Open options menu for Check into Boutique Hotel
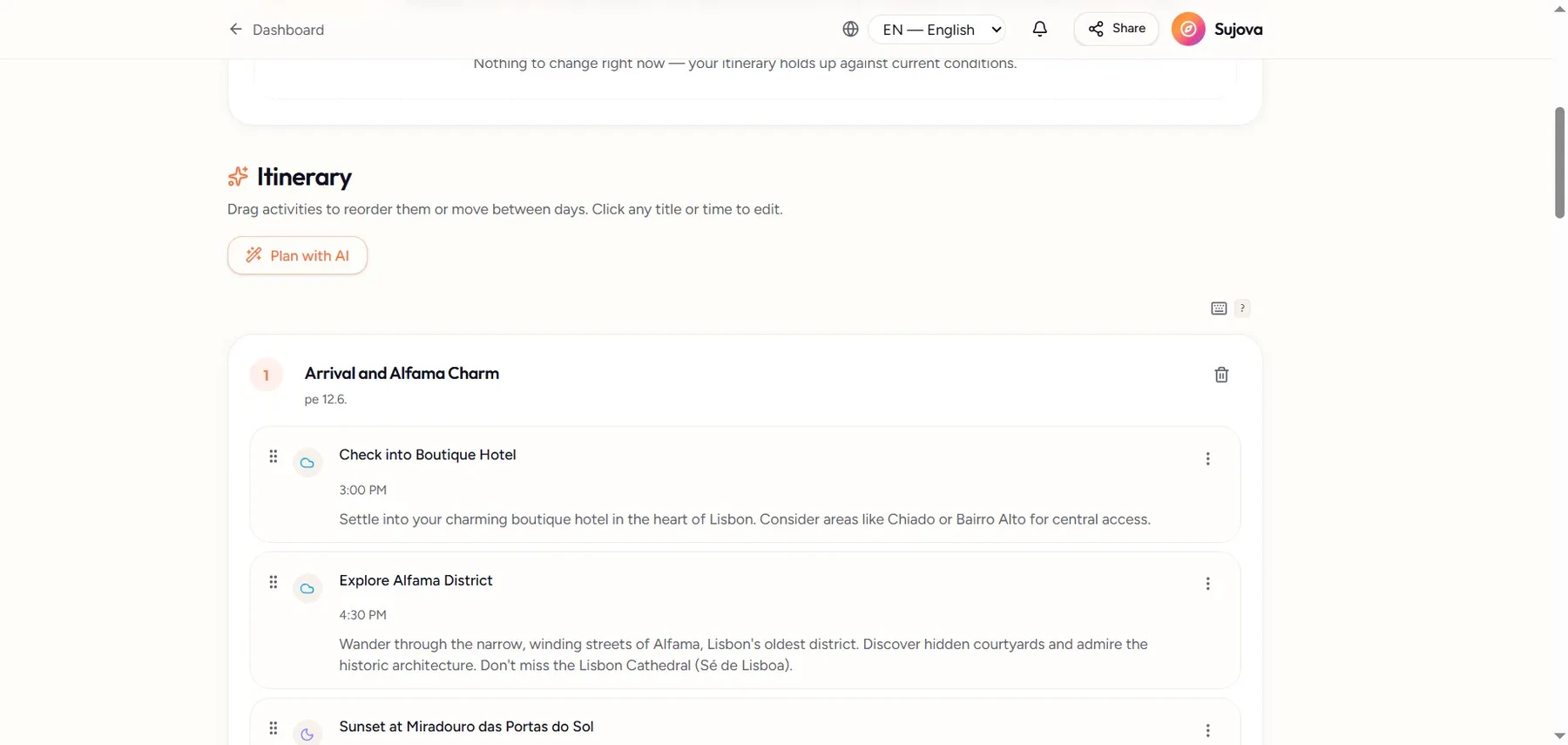Screen dimensions: 1568x745 1207,458
